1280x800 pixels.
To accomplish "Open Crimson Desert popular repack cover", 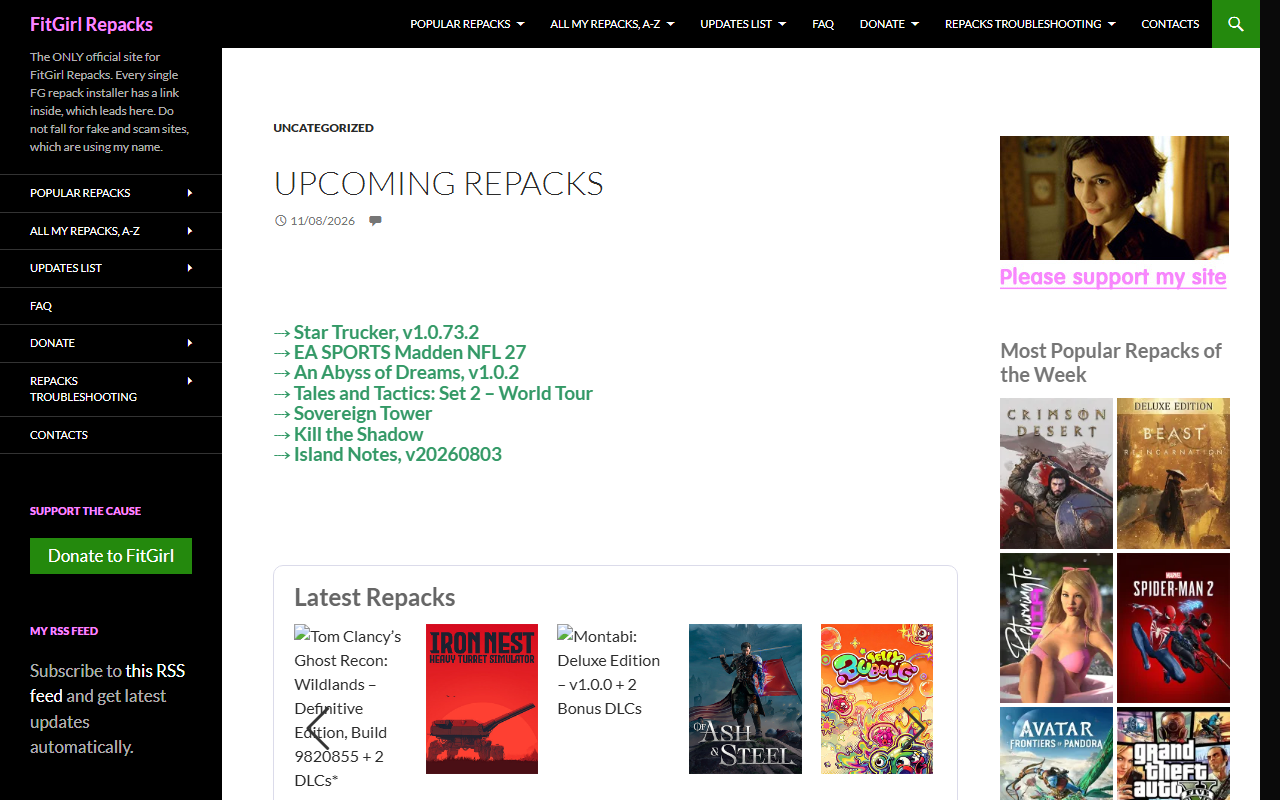I will click(1056, 473).
